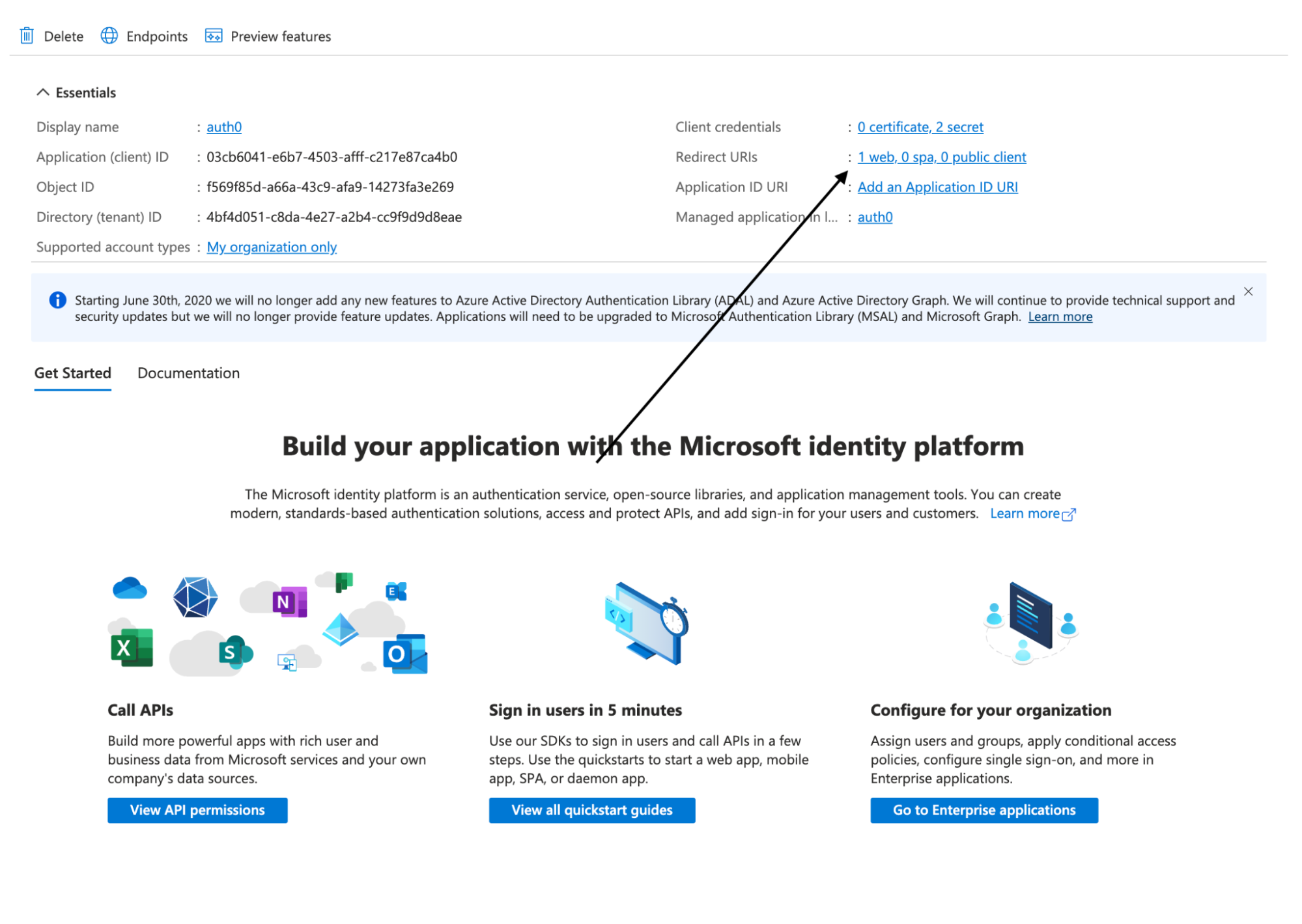1302x924 pixels.
Task: Click the purple OneNote icon
Action: coord(290,602)
